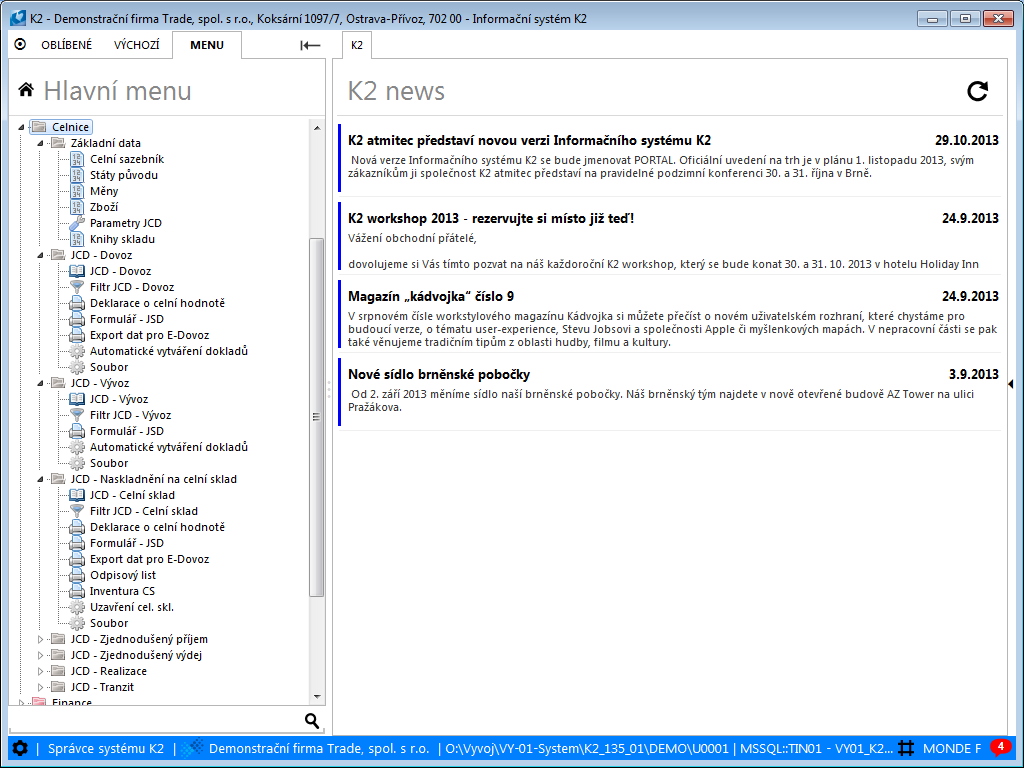Click the Odpisový list printer icon
This screenshot has height=768, width=1024.
[77, 575]
